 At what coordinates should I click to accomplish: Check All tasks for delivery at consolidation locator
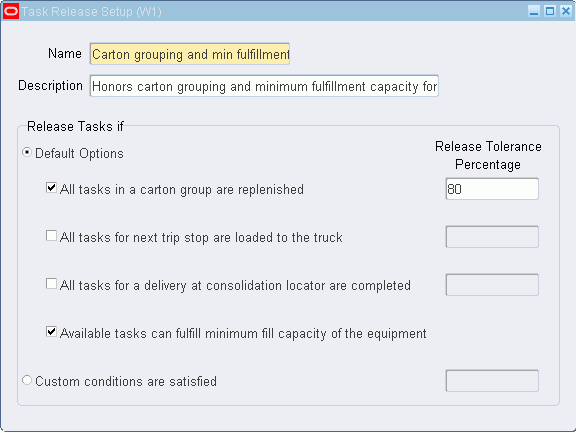(x=51, y=284)
